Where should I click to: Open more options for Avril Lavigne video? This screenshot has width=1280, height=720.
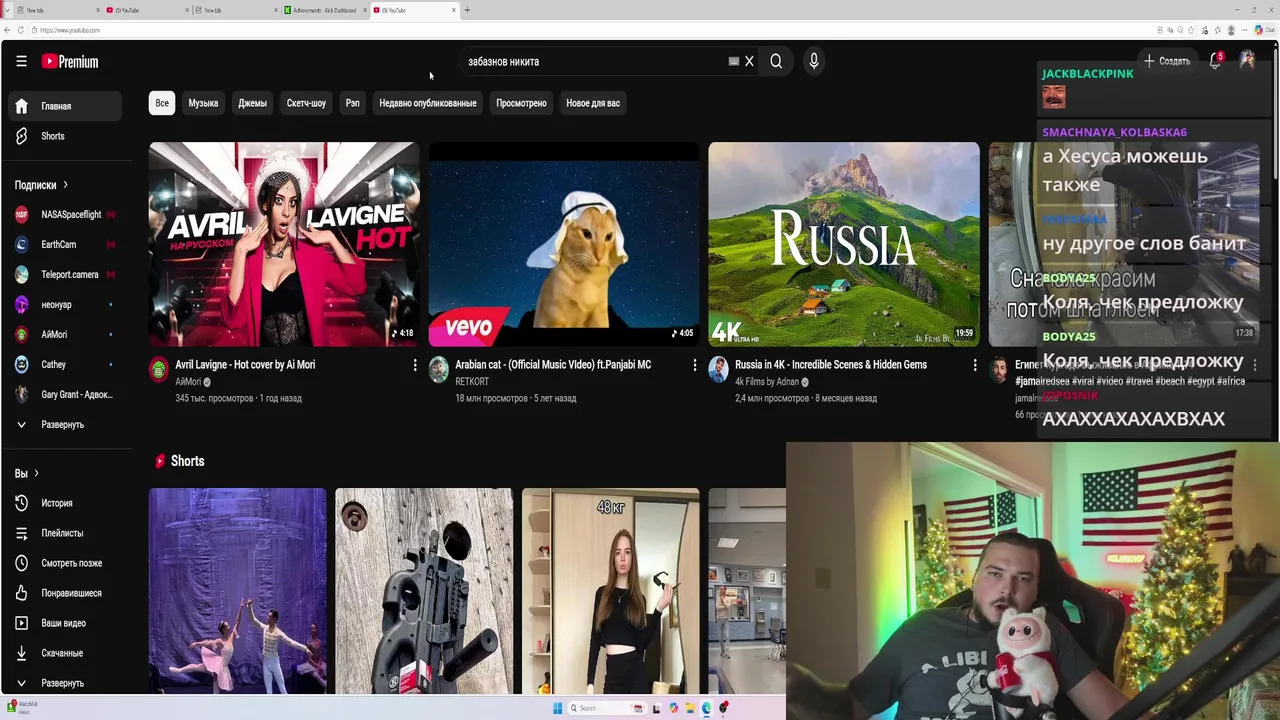click(415, 366)
